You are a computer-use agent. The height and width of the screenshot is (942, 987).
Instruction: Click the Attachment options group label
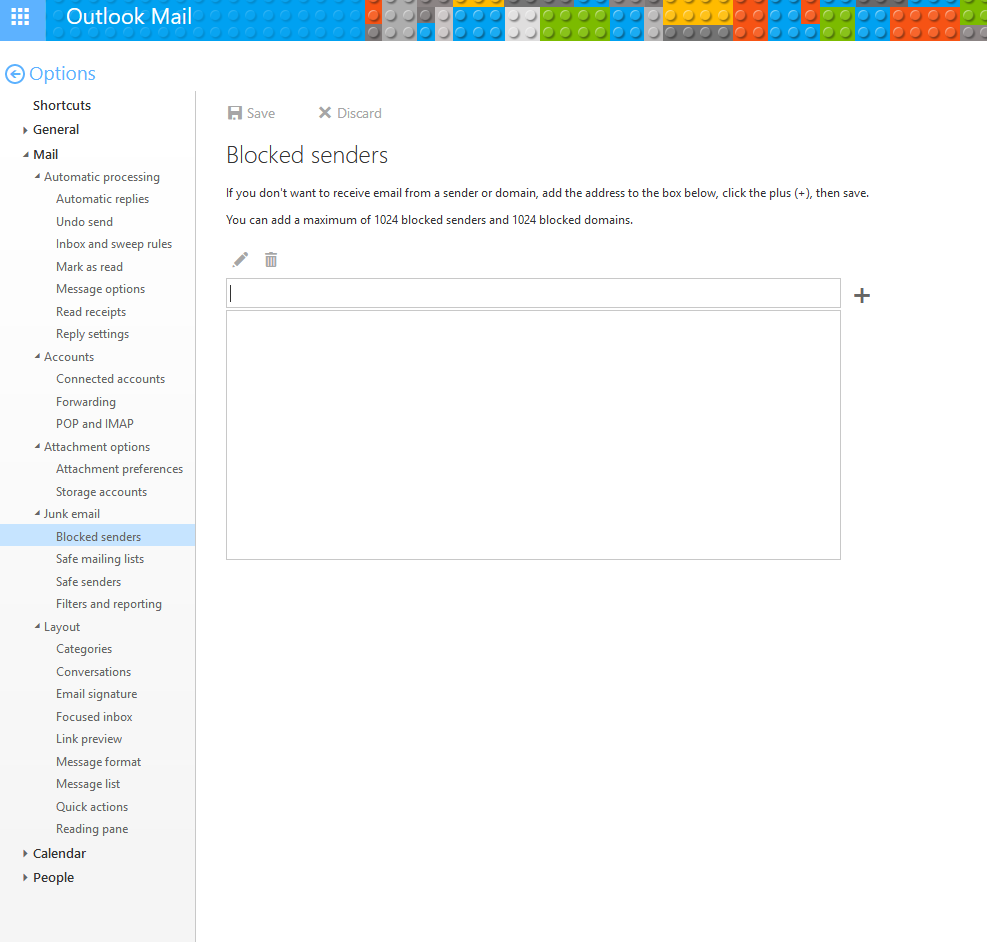pyautogui.click(x=97, y=447)
